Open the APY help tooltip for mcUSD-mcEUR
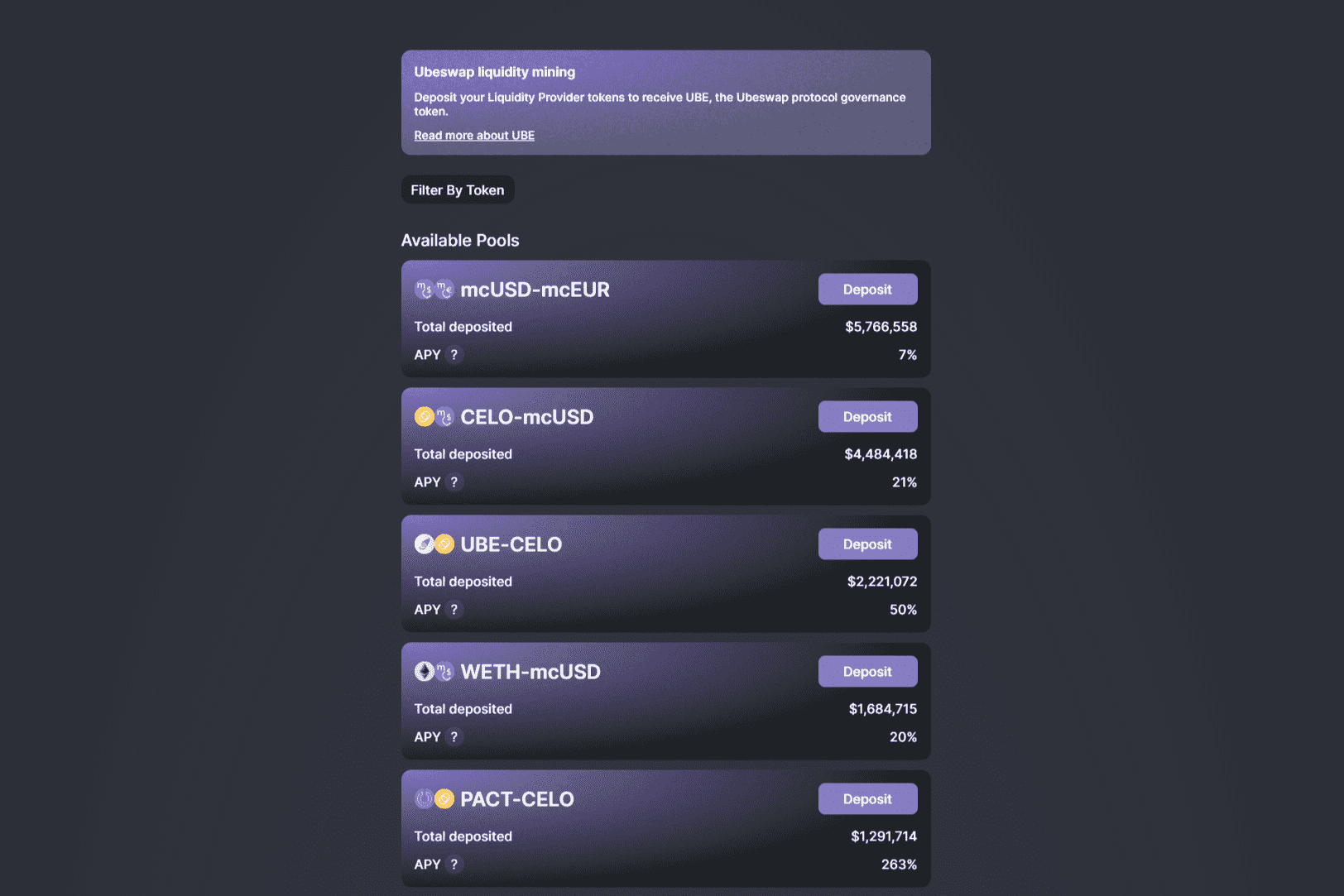1344x896 pixels. coord(454,354)
